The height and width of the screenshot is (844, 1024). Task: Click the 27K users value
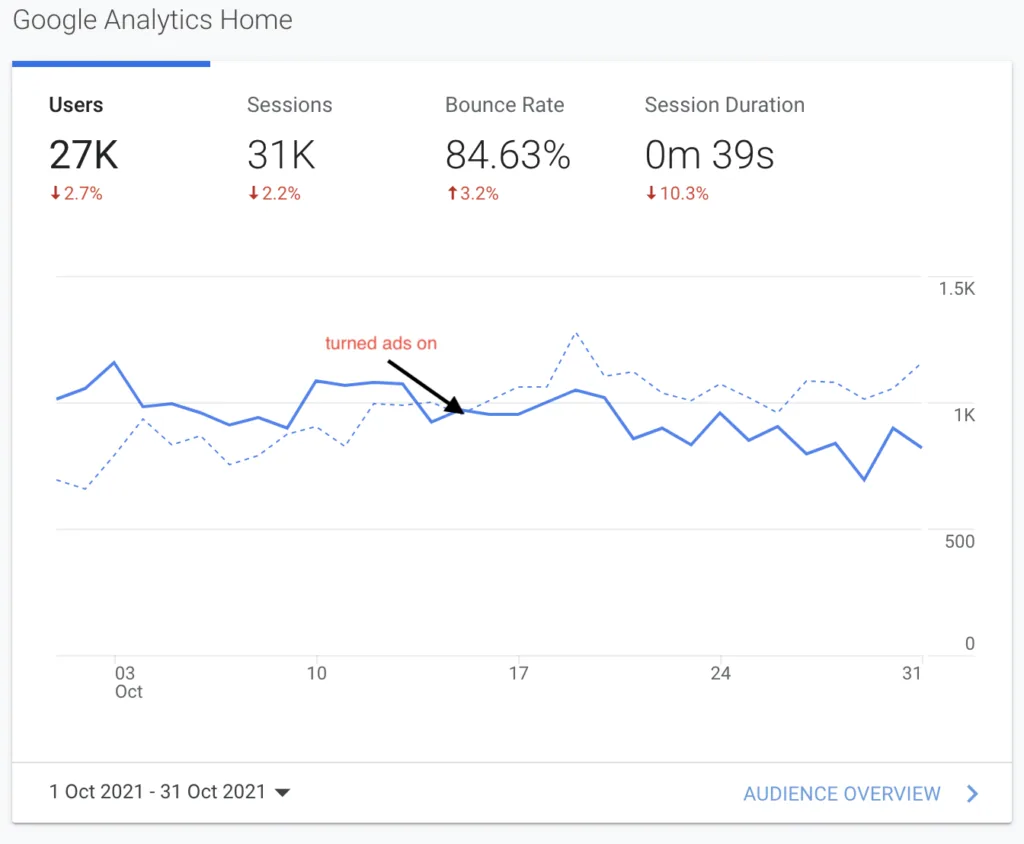(84, 155)
